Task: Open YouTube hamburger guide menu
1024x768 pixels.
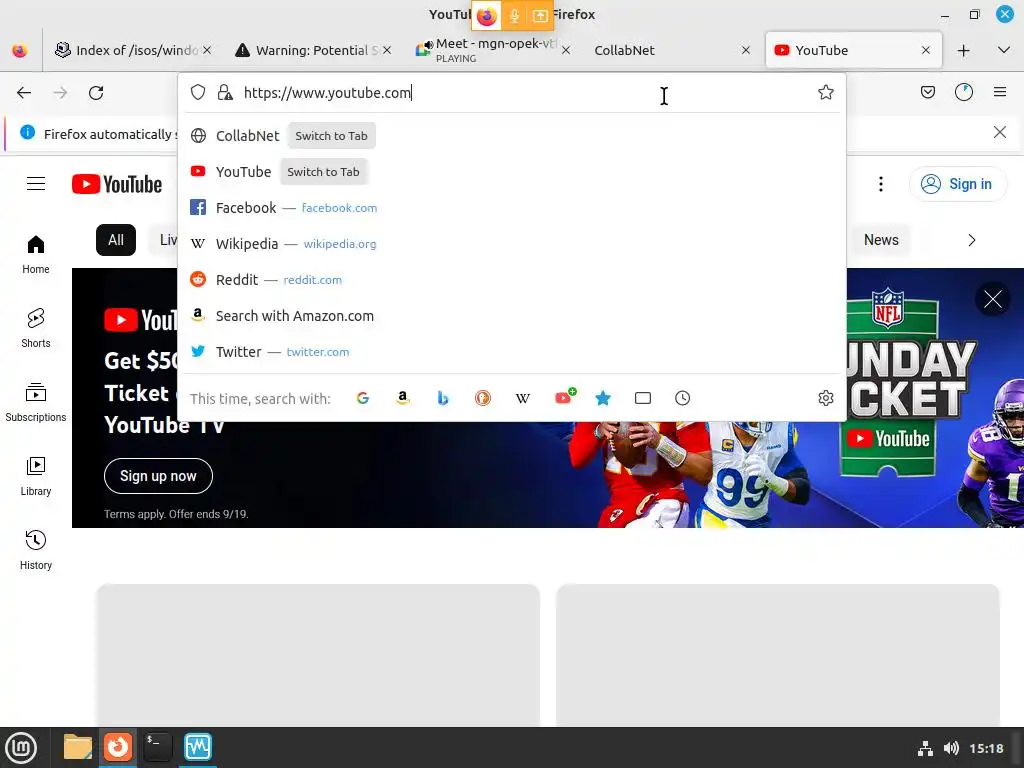Action: pos(36,184)
